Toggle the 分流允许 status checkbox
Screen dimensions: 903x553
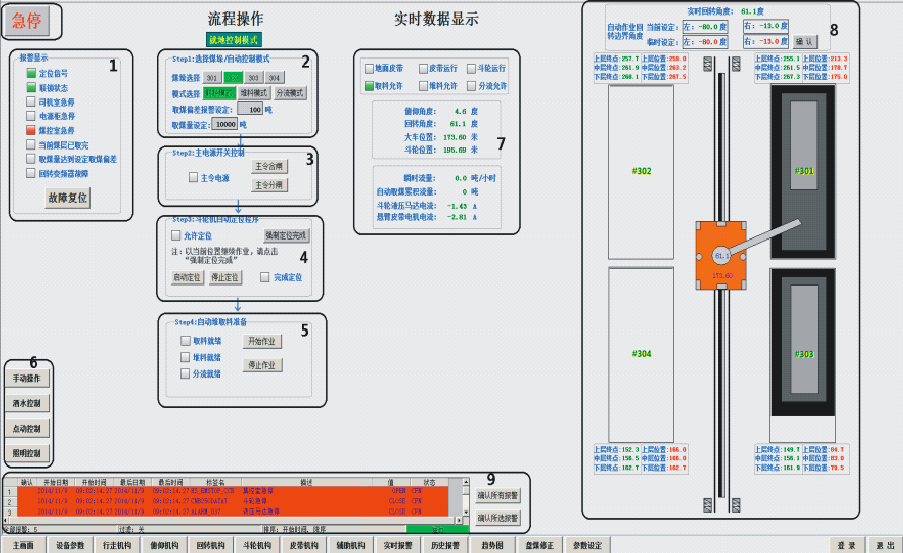472,86
